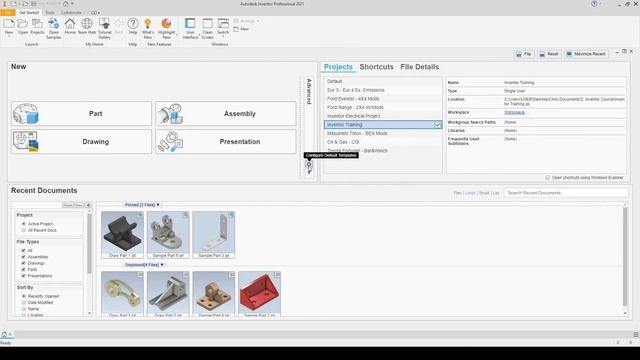
Task: Click Open Samples in the ribbon
Action: pyautogui.click(x=53, y=29)
